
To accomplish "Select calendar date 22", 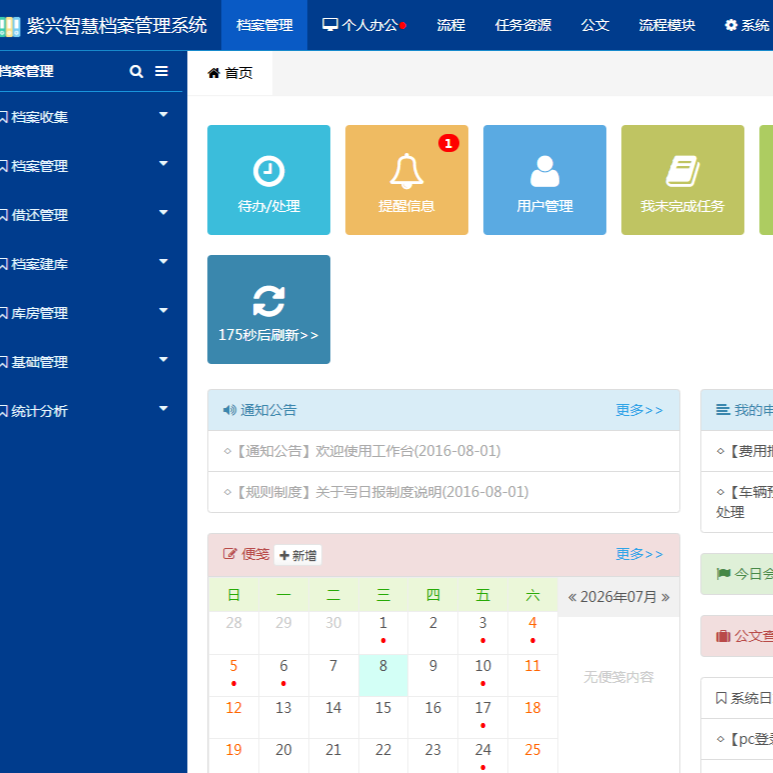I will click(x=383, y=756).
